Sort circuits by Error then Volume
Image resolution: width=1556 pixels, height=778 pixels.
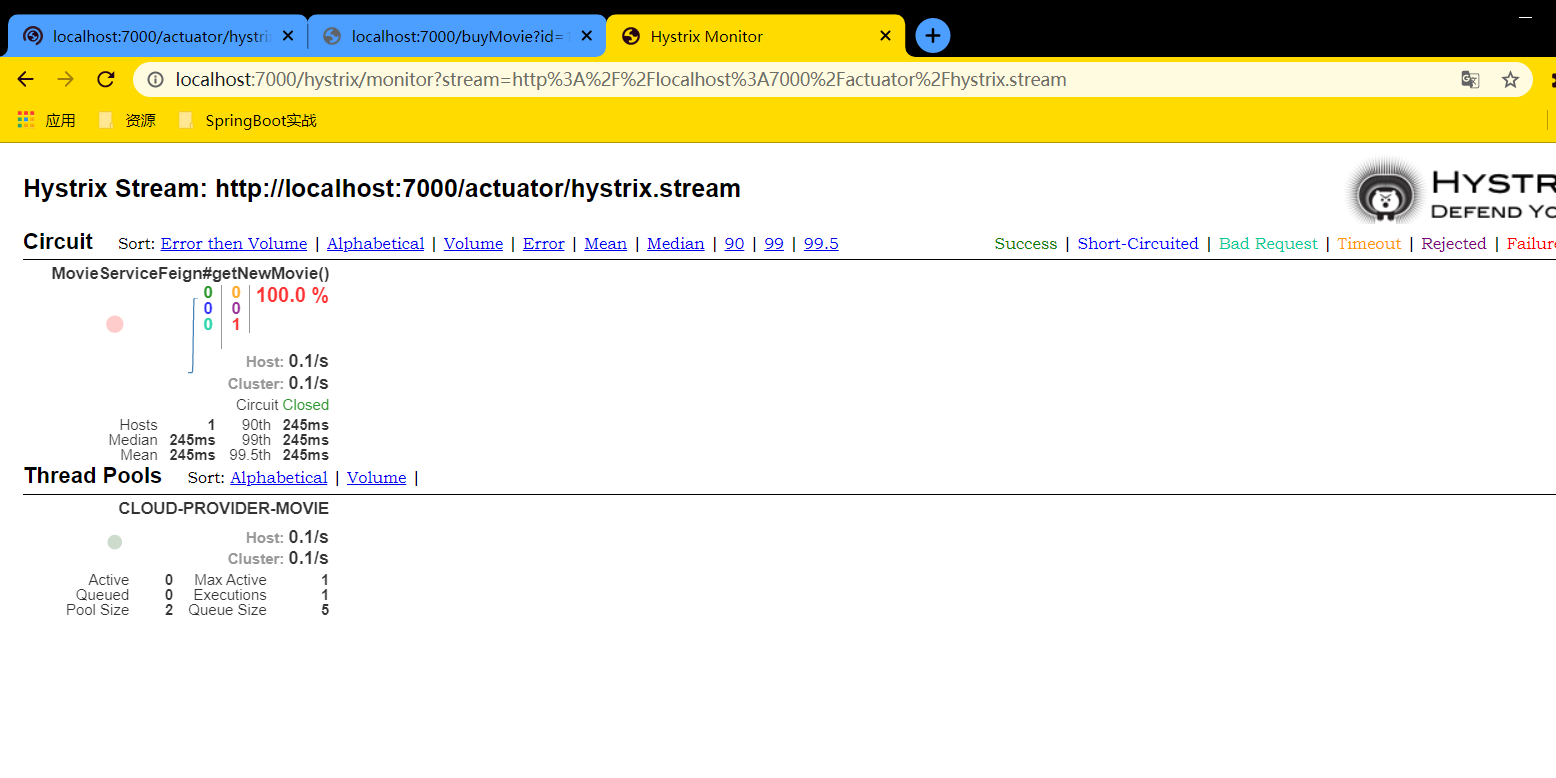click(x=234, y=244)
